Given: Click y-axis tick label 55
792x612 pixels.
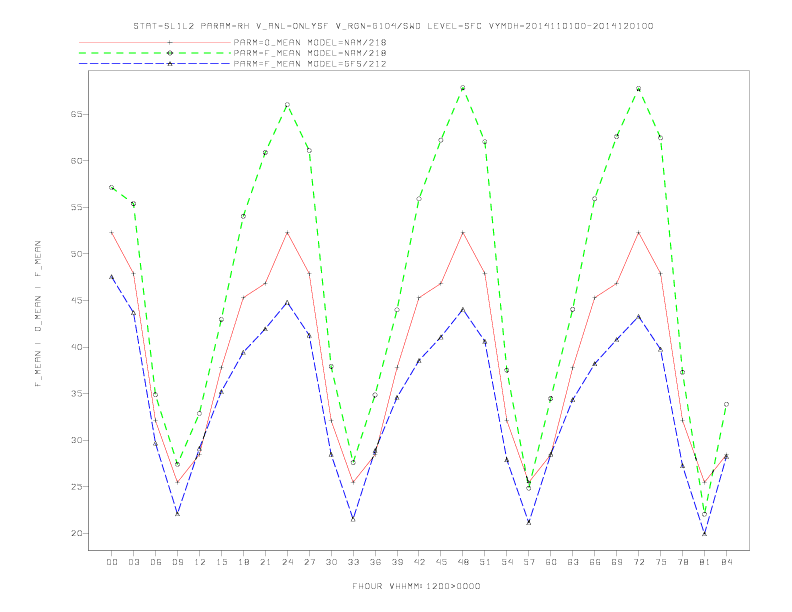Looking at the screenshot, I should [76, 208].
